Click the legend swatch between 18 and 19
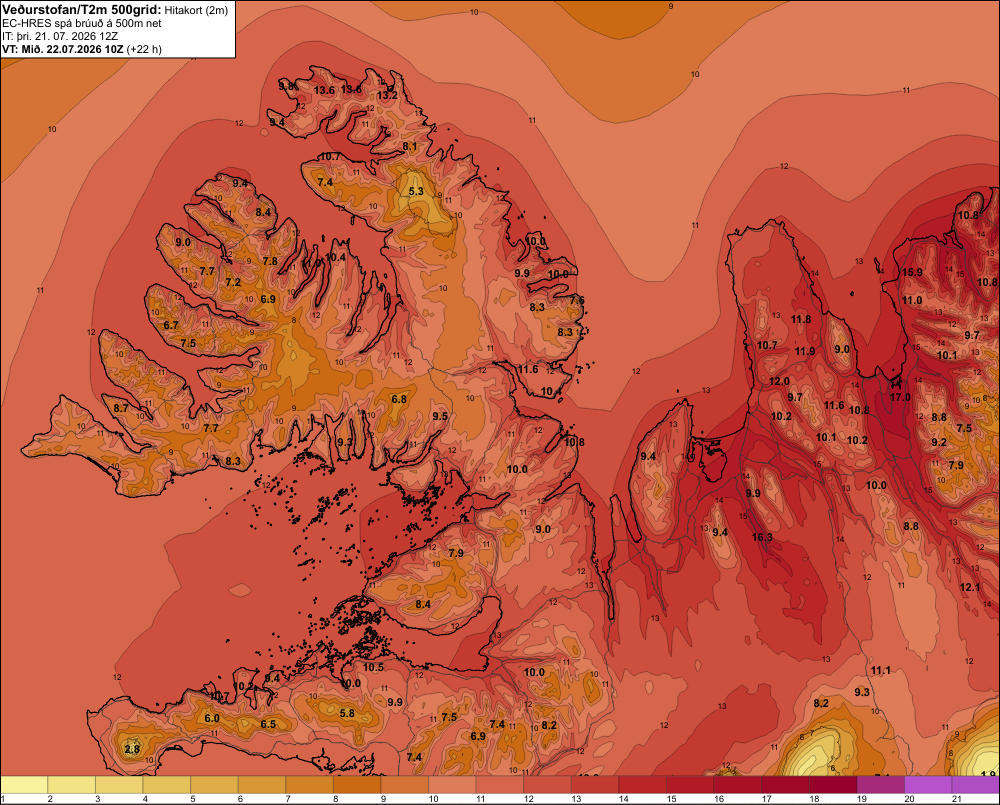Viewport: 1000px width, 805px height. coord(833,785)
